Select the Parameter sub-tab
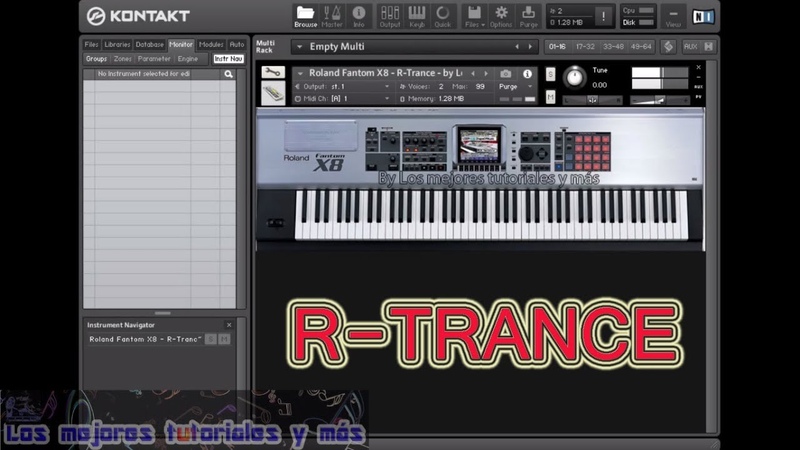Screen dimensions: 800x450 coord(154,59)
